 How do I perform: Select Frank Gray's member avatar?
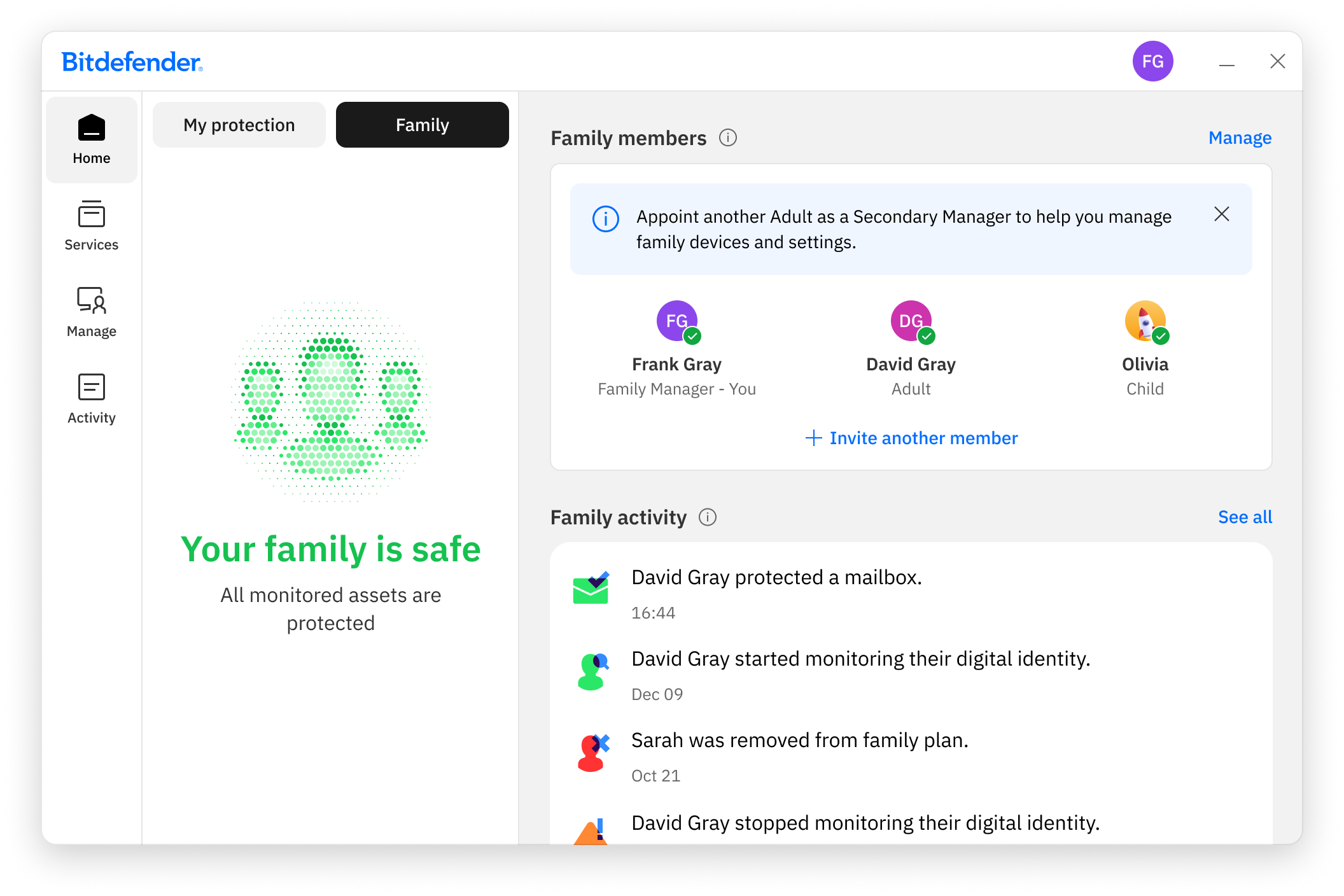(677, 321)
